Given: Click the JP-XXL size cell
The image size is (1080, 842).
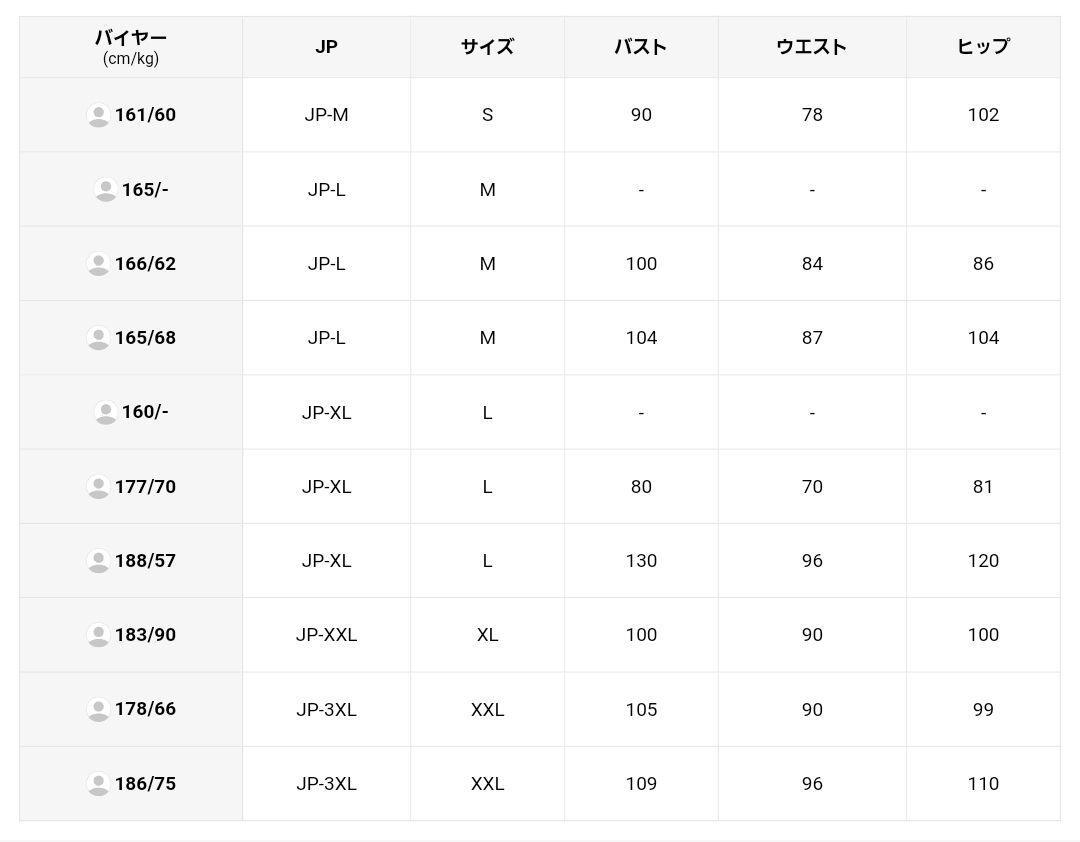Looking at the screenshot, I should [x=326, y=635].
